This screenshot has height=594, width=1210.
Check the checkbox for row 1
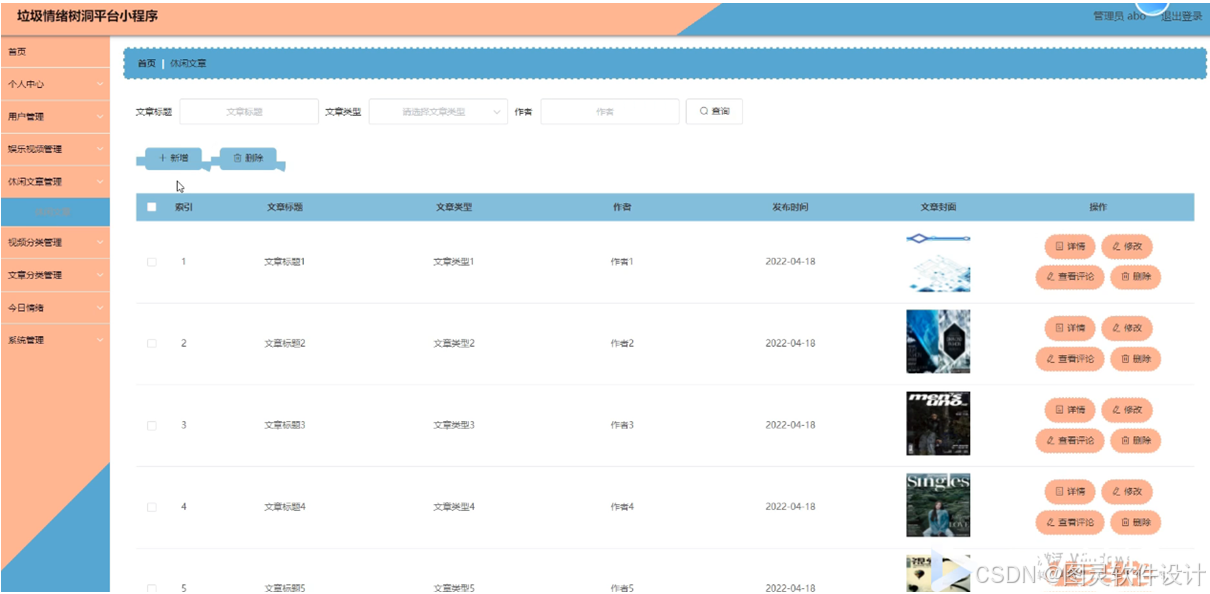152,262
